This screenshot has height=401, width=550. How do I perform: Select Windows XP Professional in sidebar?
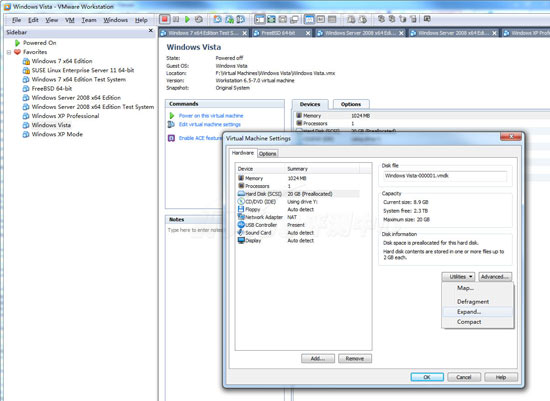pos(65,116)
